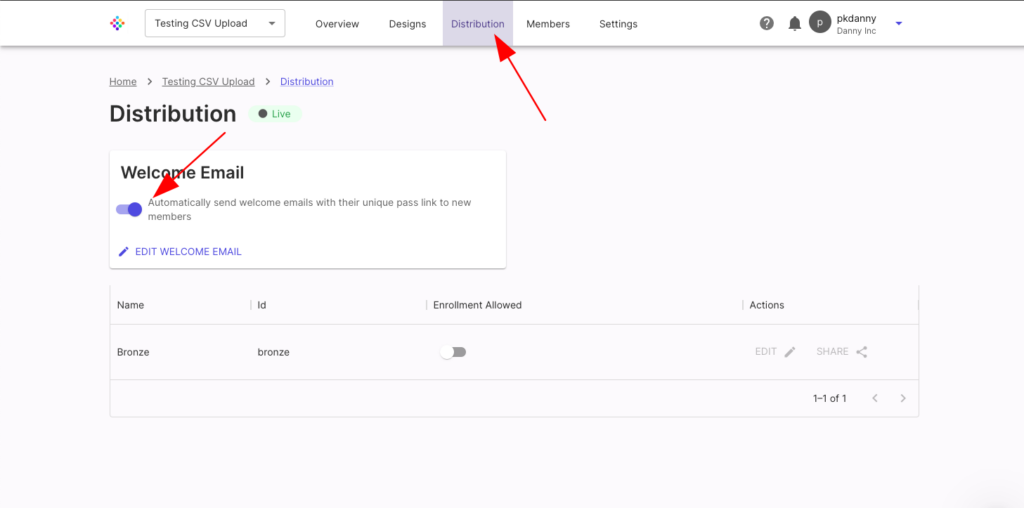Click the Name column header
1024x508 pixels.
131,305
